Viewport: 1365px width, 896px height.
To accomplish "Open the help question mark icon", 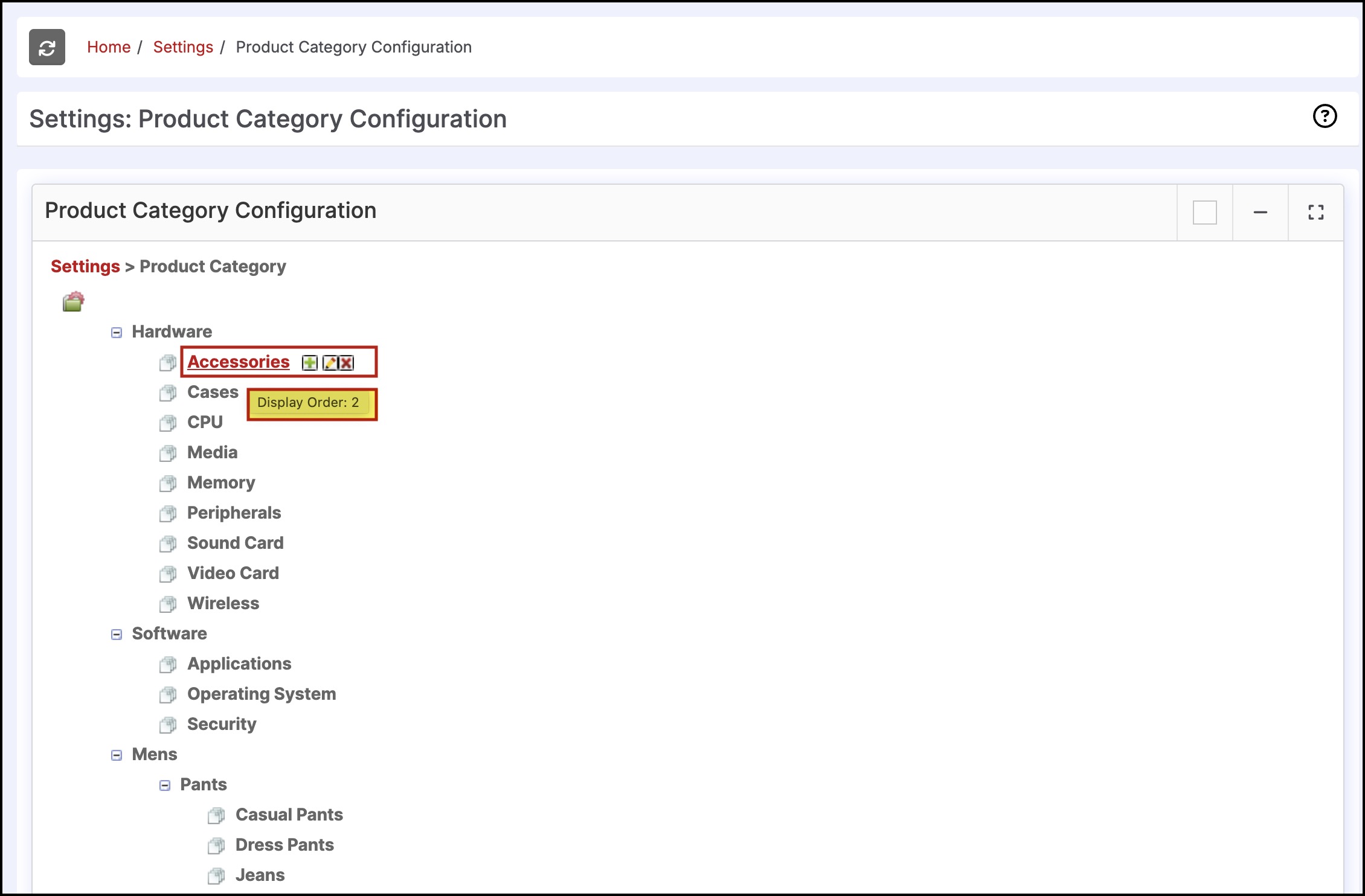I will (x=1325, y=116).
